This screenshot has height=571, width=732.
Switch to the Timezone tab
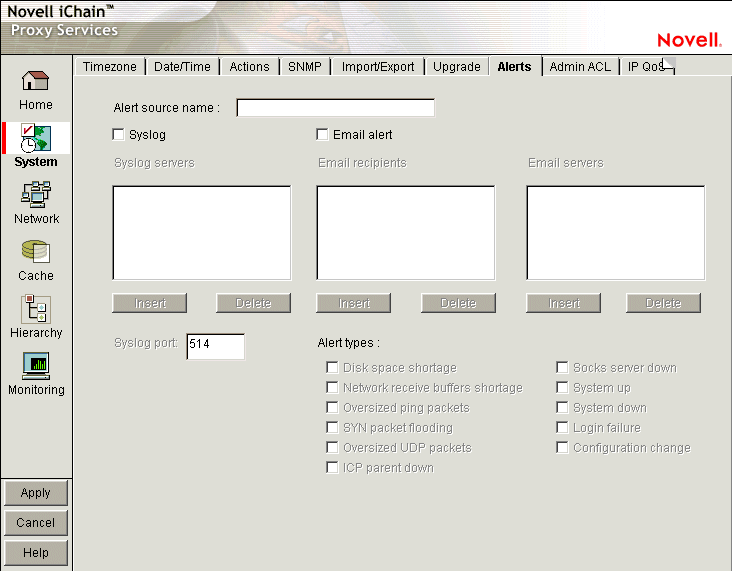[110, 67]
